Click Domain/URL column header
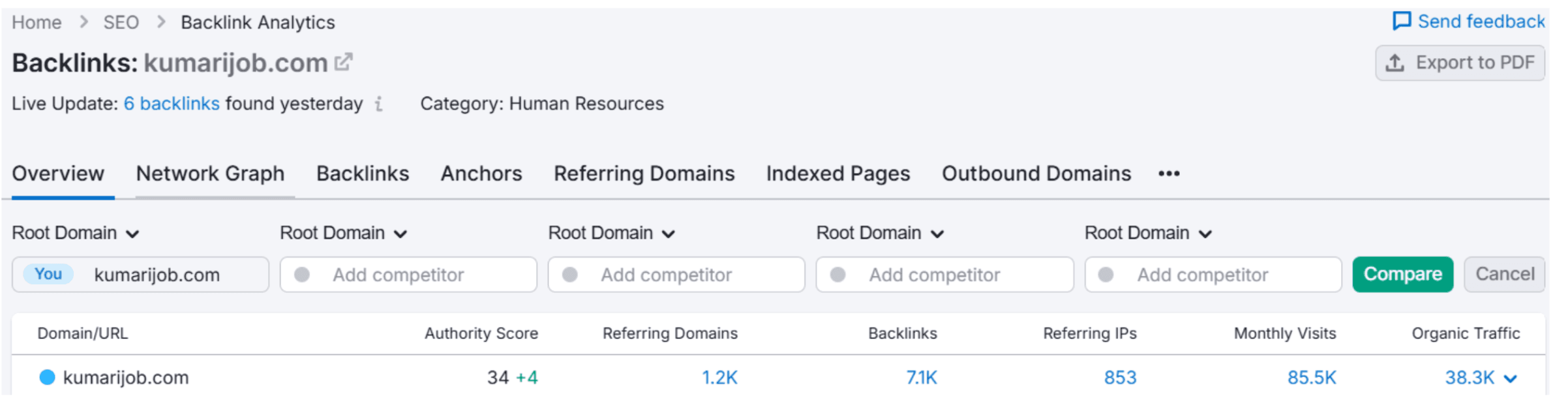 coord(83,333)
